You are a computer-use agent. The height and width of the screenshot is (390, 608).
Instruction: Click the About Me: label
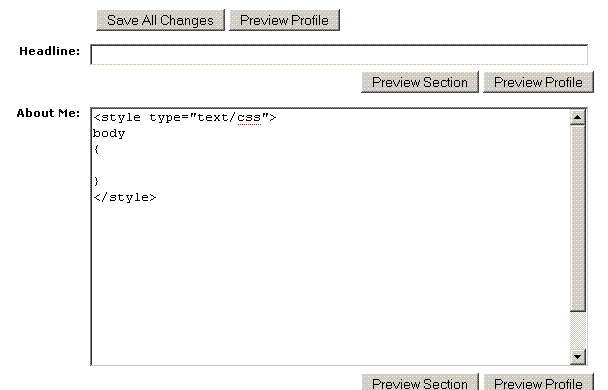48,113
